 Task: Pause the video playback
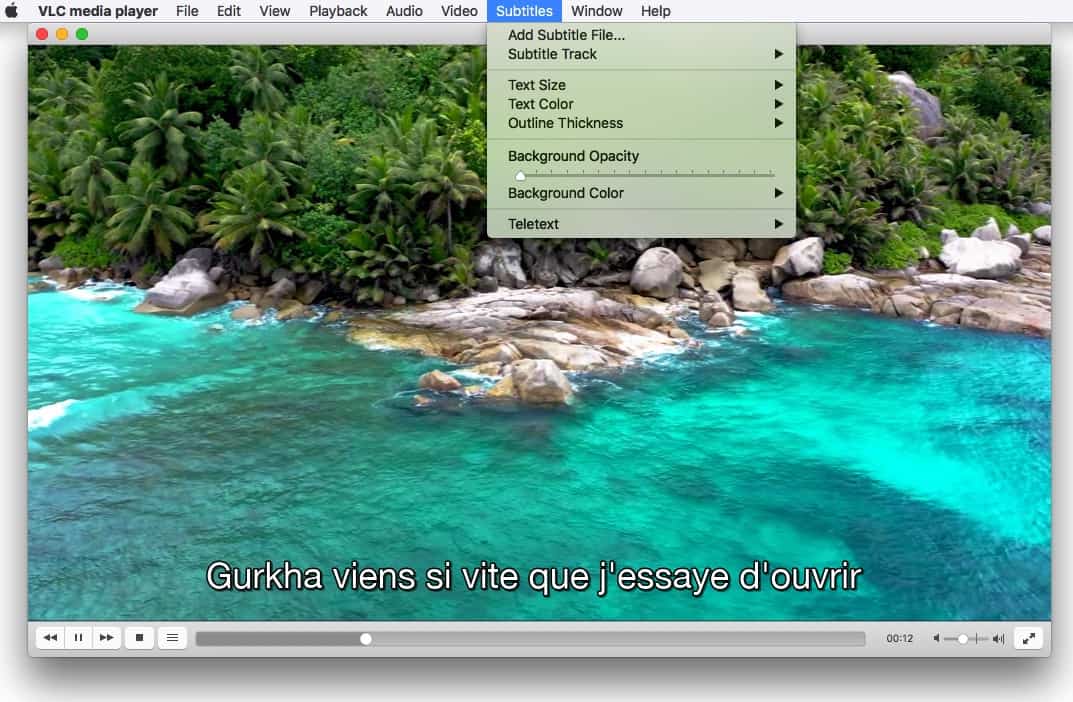(78, 637)
